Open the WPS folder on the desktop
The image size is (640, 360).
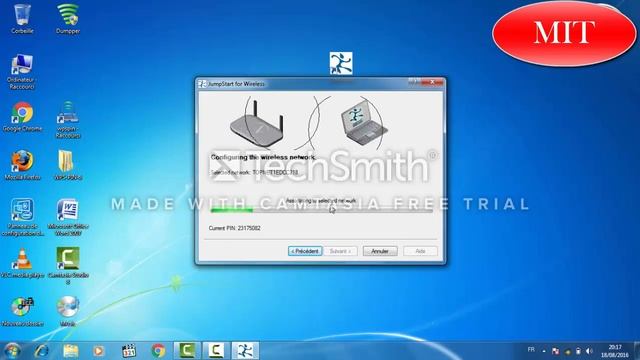coord(68,166)
